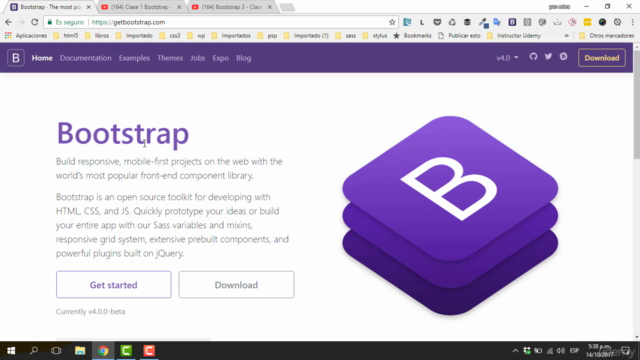Click the Google Translate extension icon

click(x=497, y=22)
